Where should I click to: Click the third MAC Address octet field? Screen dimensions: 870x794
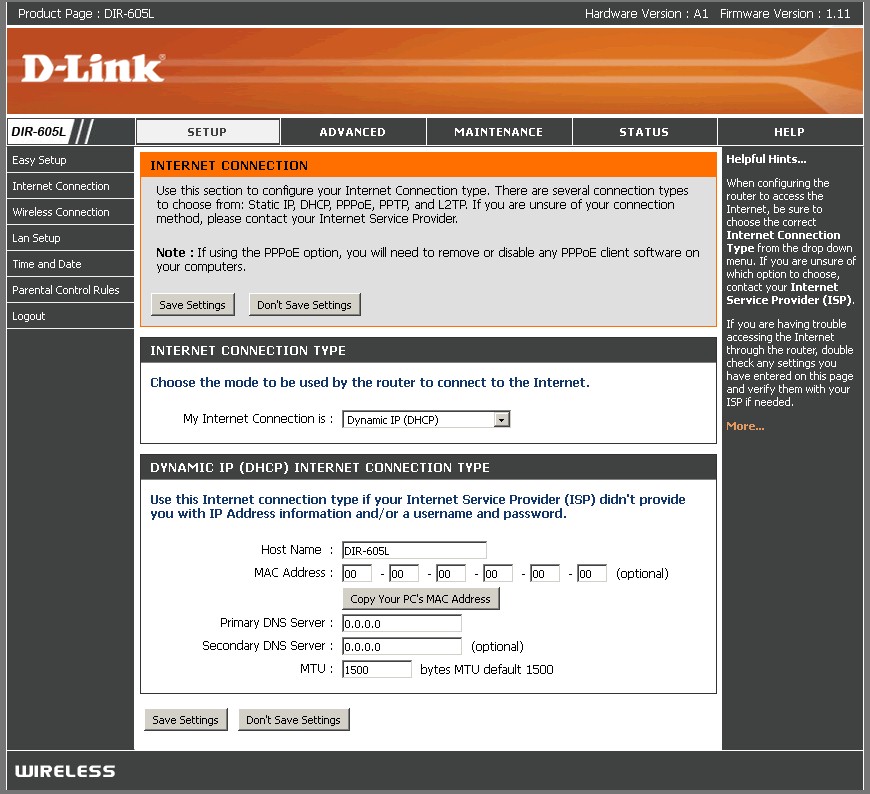451,574
